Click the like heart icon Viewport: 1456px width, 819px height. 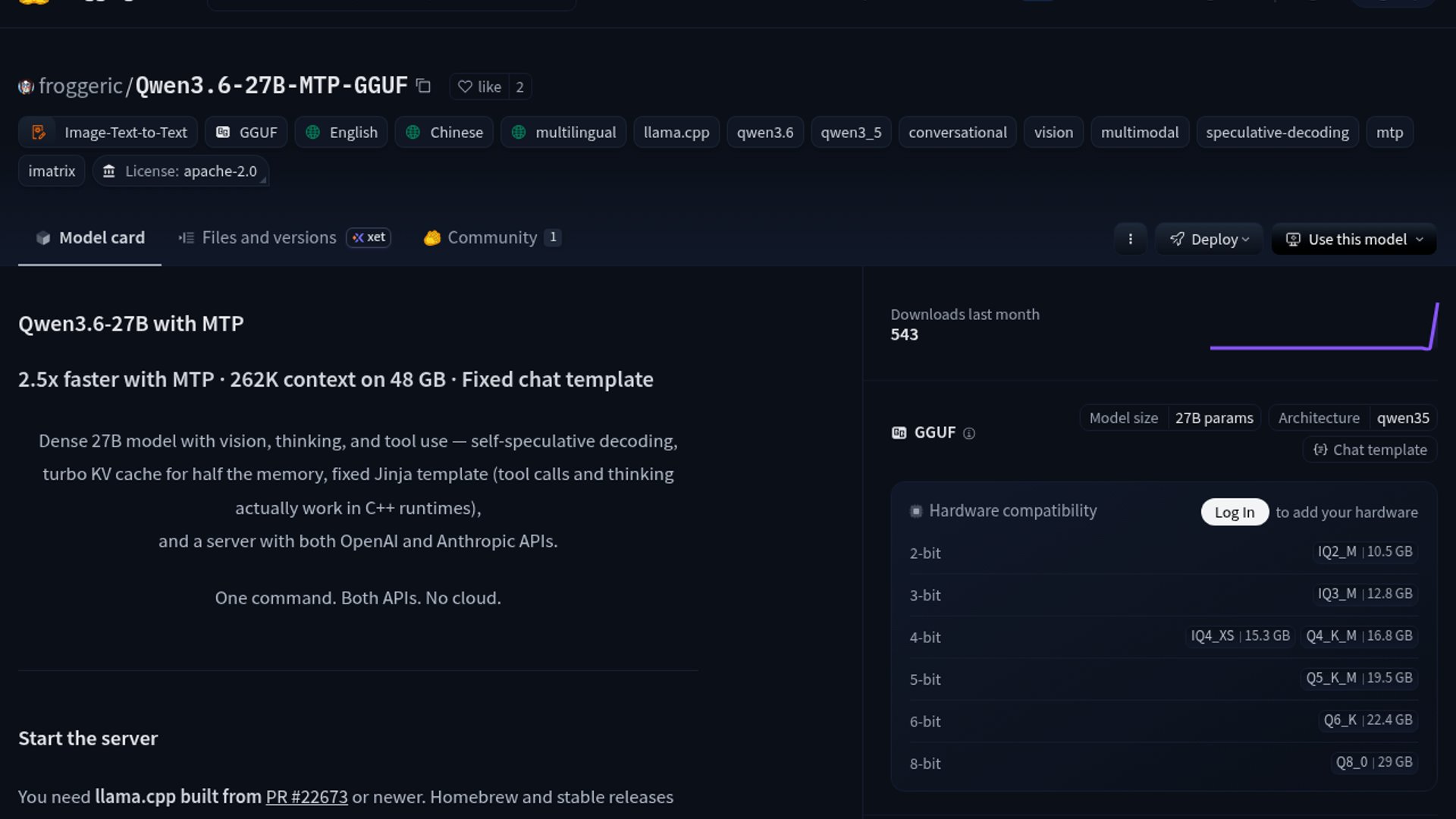coord(465,86)
